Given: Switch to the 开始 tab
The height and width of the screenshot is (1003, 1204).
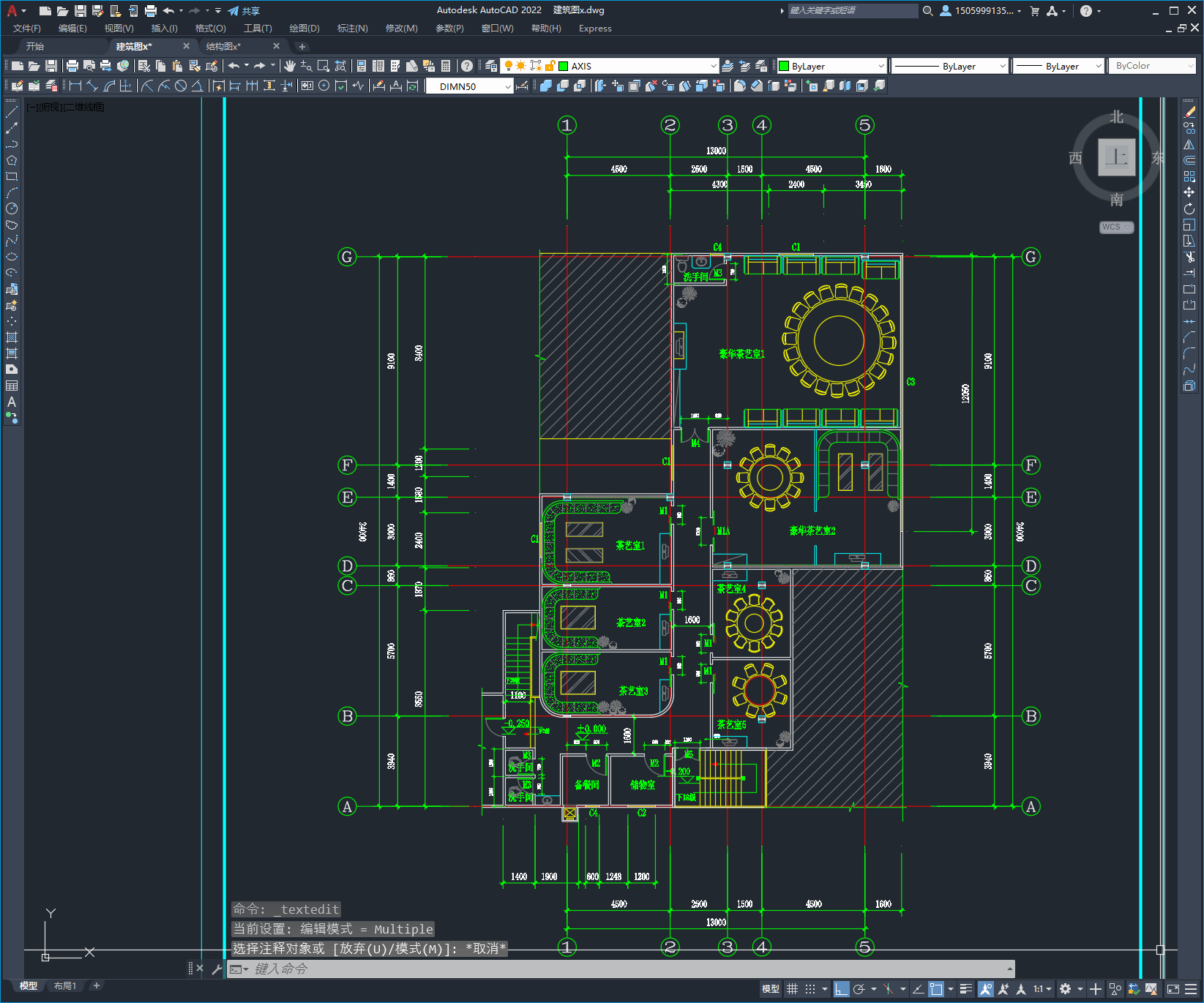Looking at the screenshot, I should [x=35, y=46].
